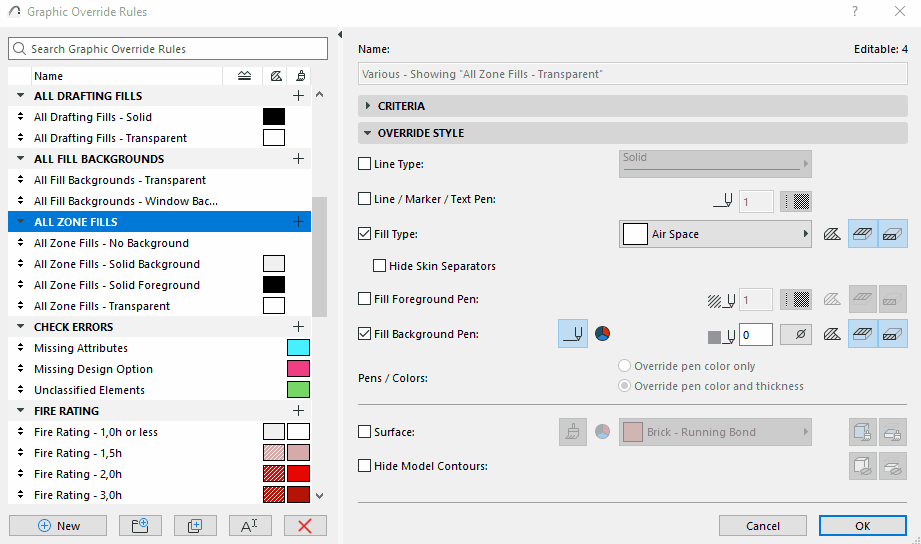This screenshot has height=544, width=921.
Task: Click Fill Background Pen color wheel icon
Action: coord(603,334)
